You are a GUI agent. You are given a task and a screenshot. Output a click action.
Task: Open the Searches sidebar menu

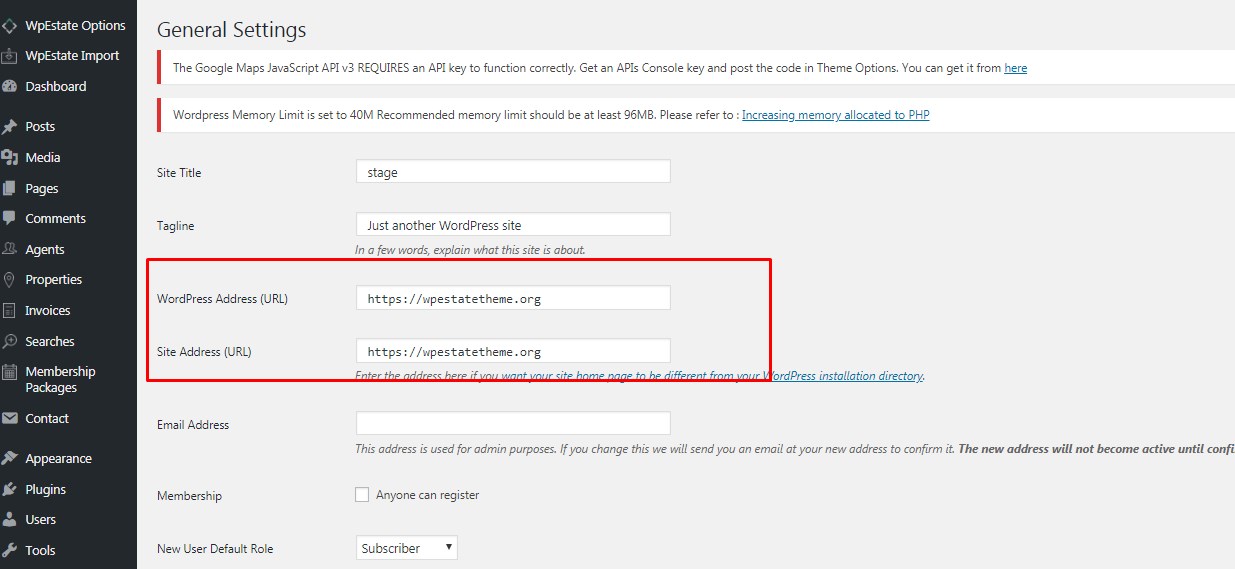(x=50, y=342)
